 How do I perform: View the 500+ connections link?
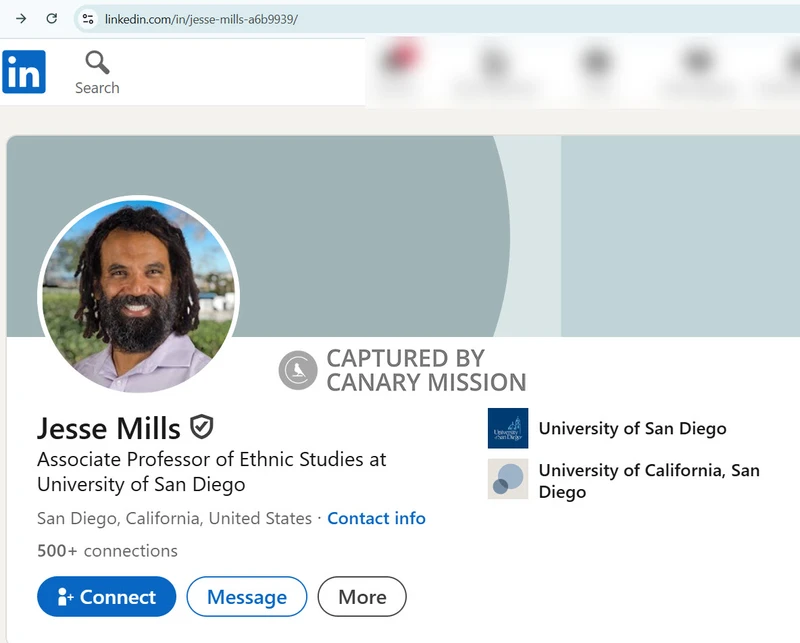(107, 551)
